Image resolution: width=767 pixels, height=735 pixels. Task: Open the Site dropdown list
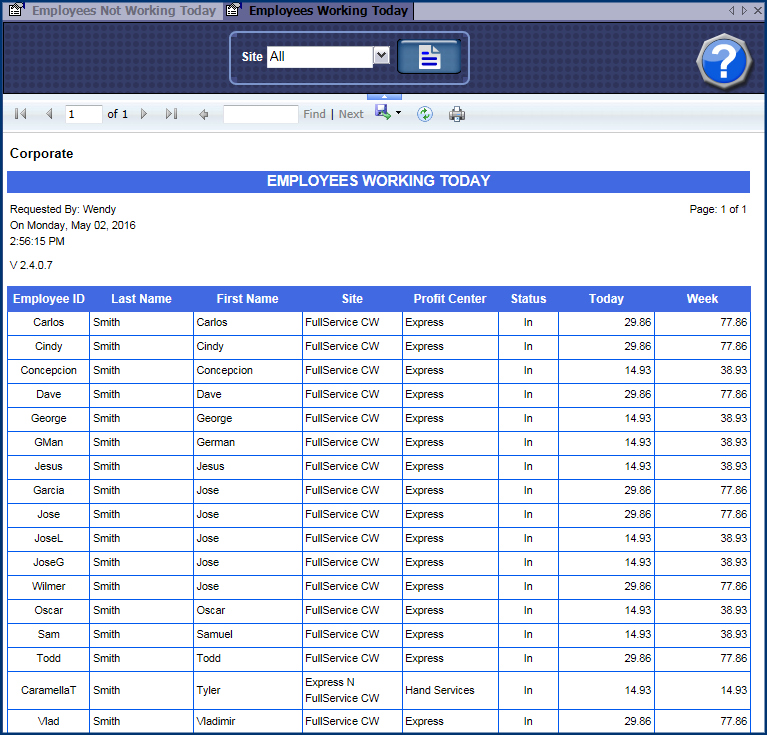(x=381, y=57)
